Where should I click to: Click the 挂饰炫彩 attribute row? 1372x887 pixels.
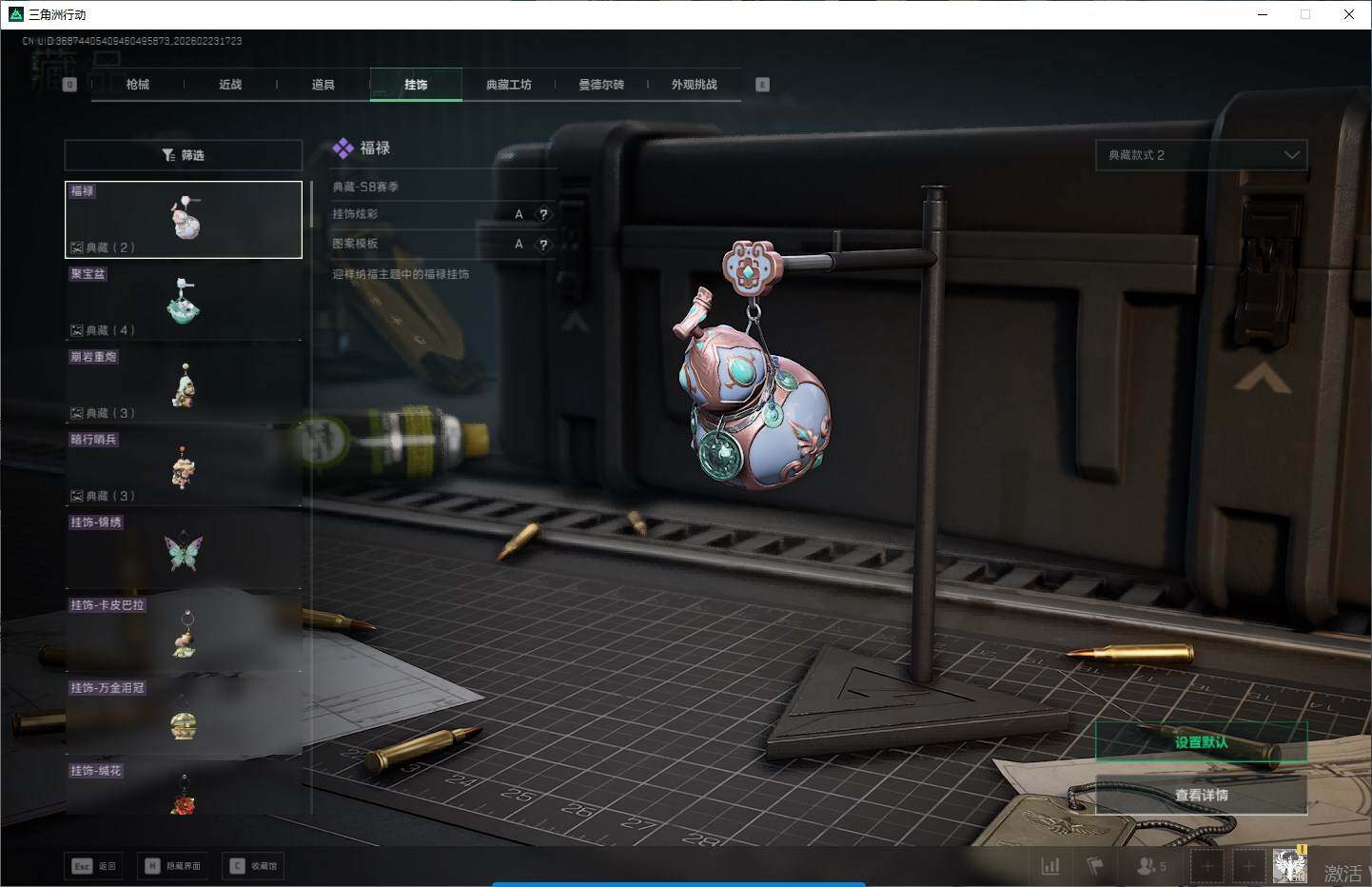(x=442, y=215)
